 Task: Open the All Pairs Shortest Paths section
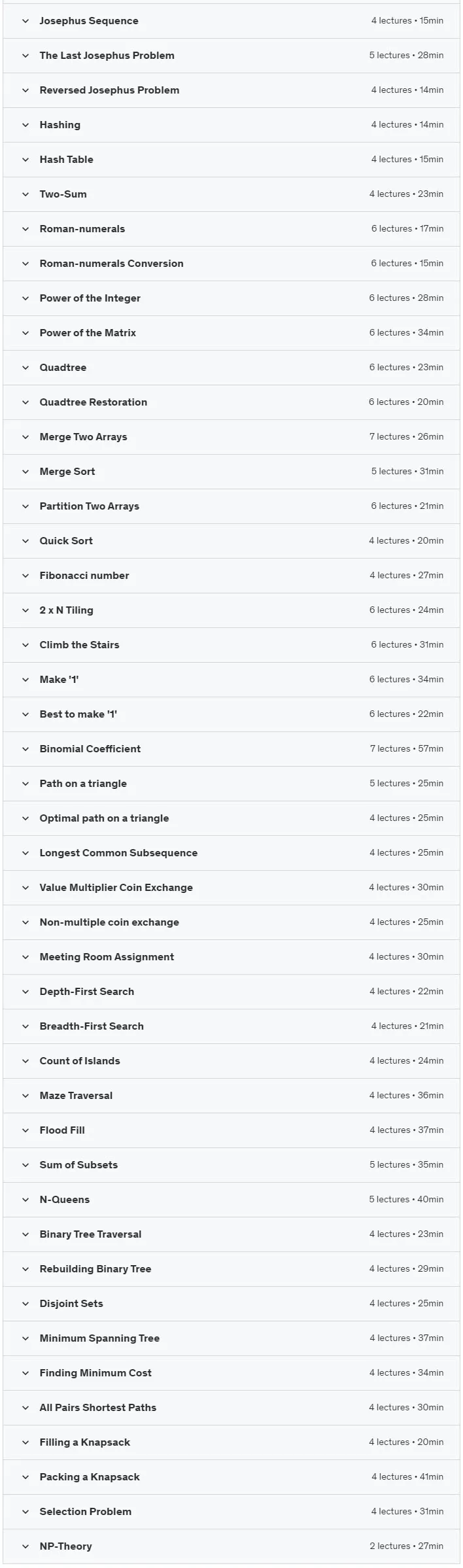coord(231,1408)
